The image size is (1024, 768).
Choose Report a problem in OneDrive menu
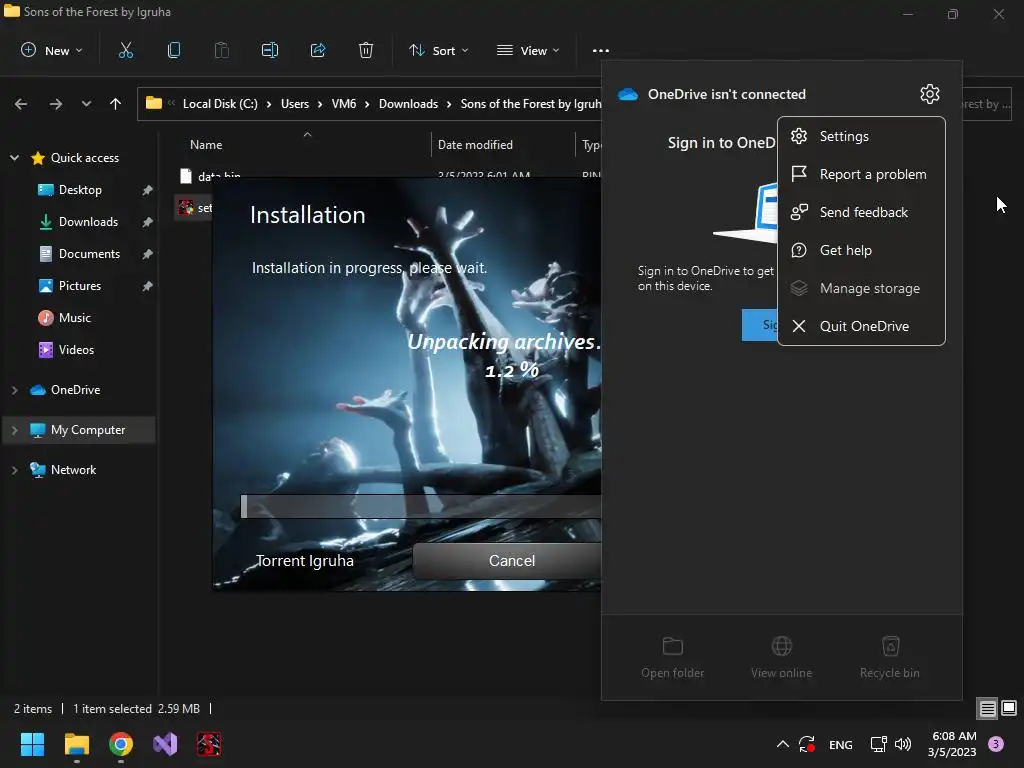pos(861,174)
